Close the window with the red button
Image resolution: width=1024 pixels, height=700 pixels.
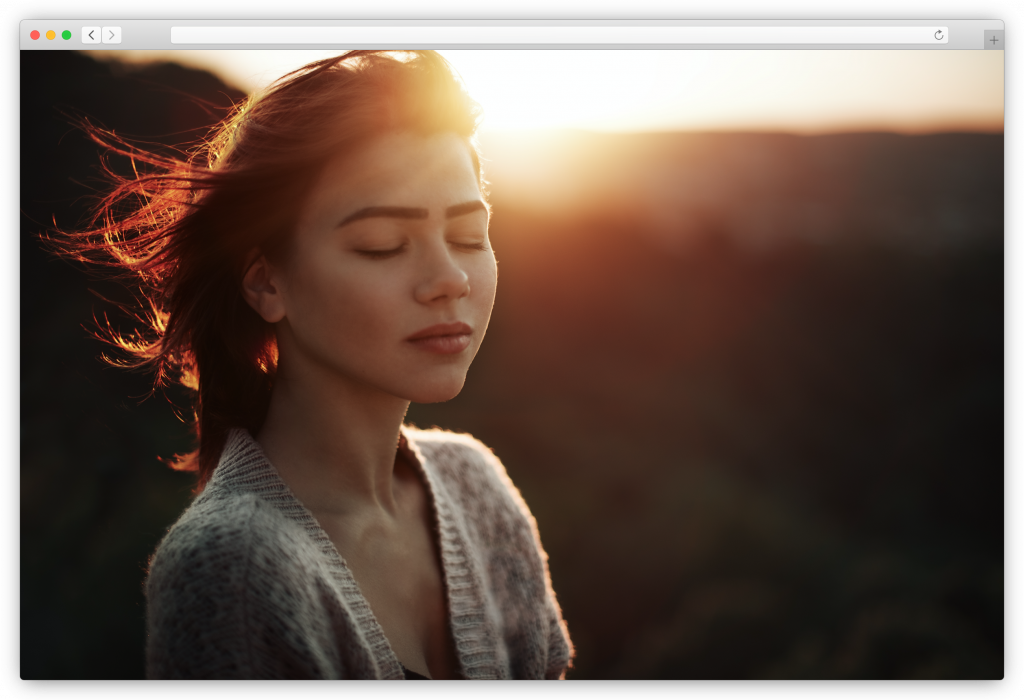point(35,35)
